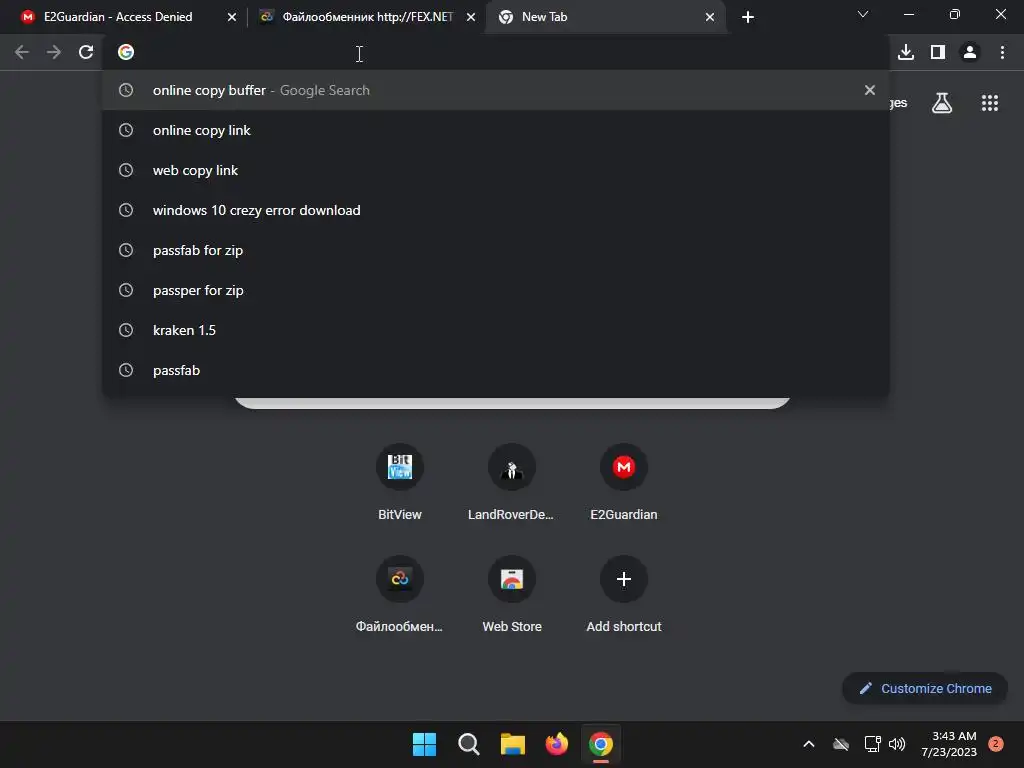Select suggestion 'web copy link'
Image resolution: width=1024 pixels, height=768 pixels.
tap(496, 170)
